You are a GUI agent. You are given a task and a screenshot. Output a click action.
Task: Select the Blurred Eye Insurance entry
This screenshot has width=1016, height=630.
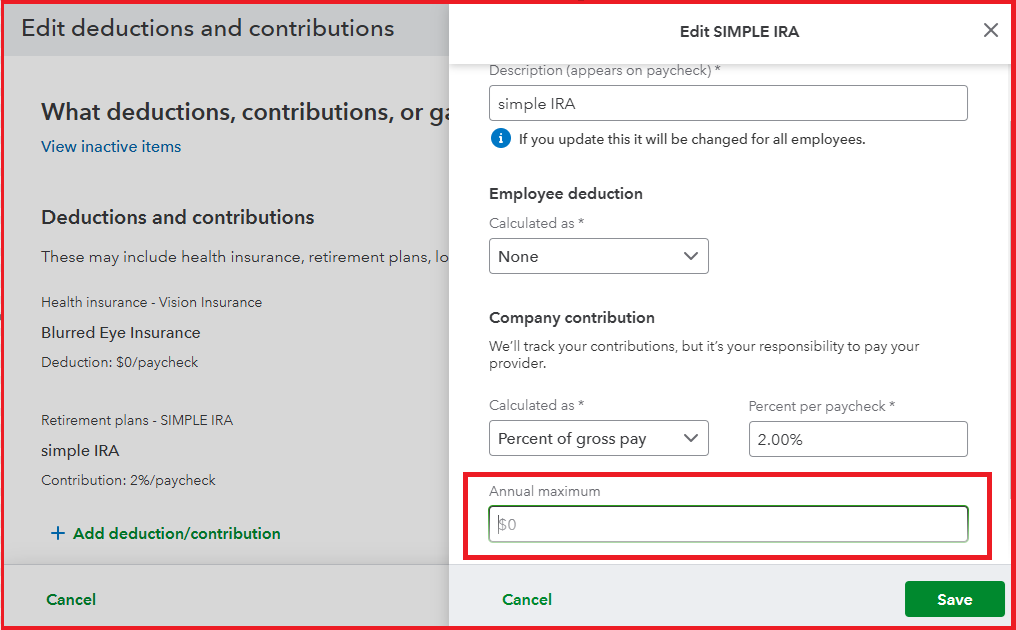pyautogui.click(x=120, y=332)
